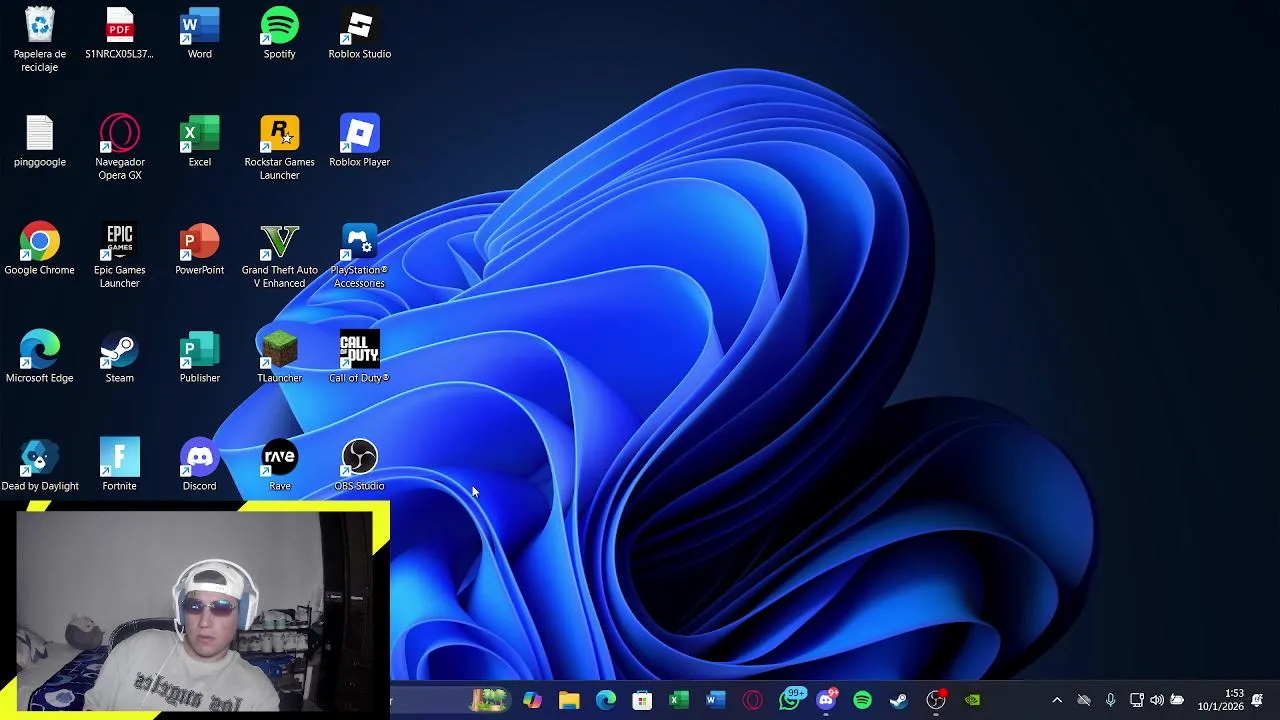
Task: Select the Discord desktop shortcut
Action: tap(199, 465)
